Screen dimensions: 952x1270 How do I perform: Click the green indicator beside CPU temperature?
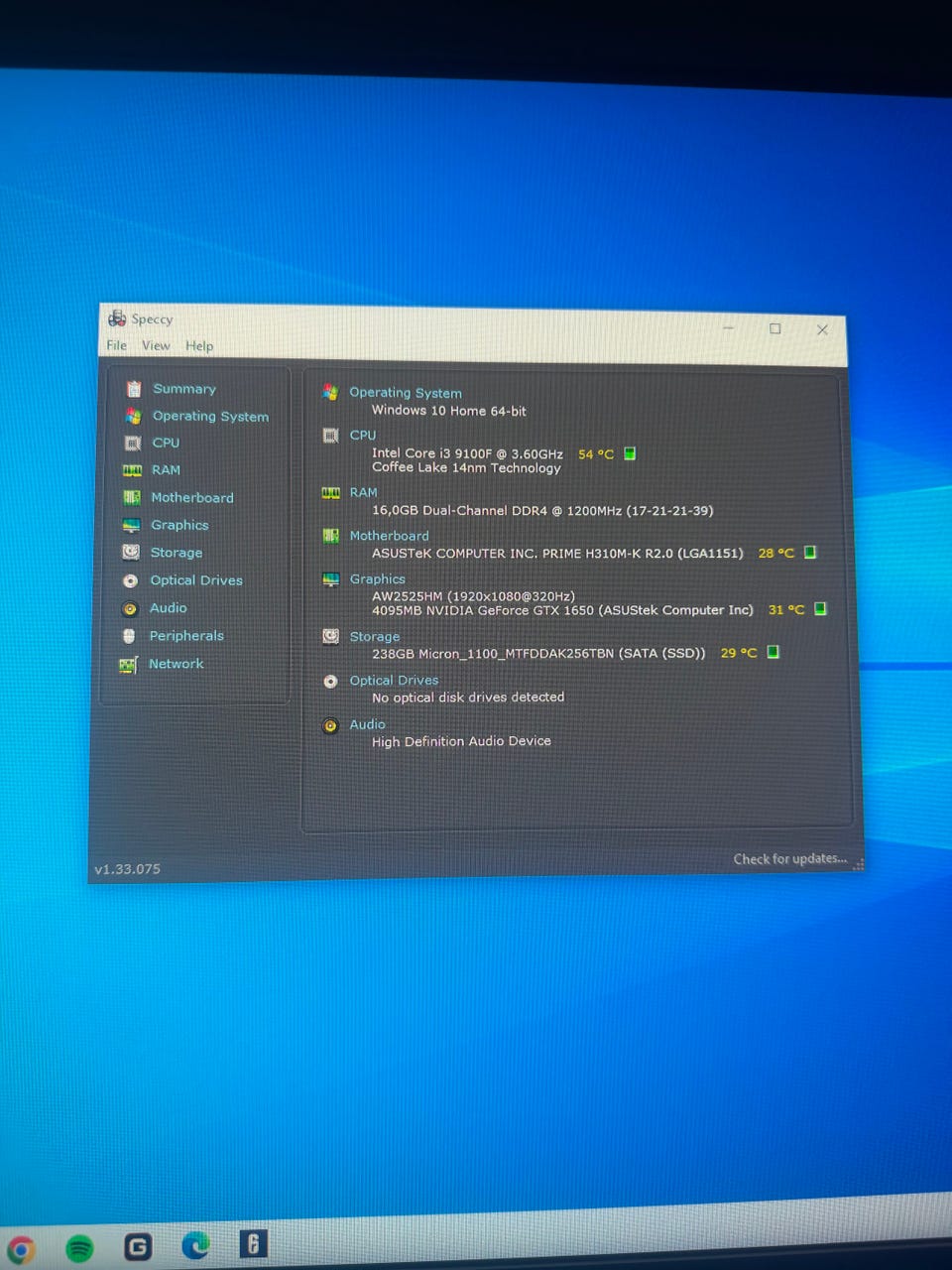[630, 453]
